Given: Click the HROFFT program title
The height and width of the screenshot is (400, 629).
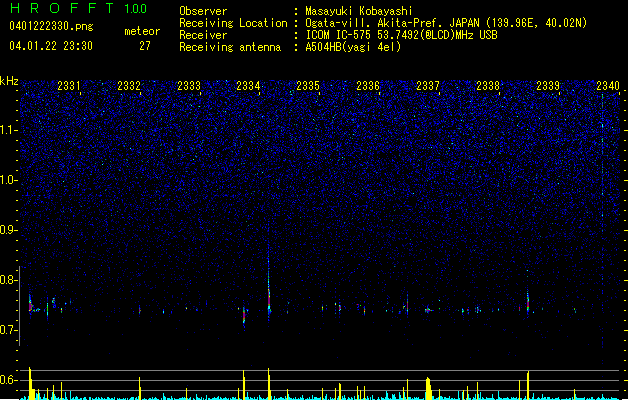Looking at the screenshot, I should [x=61, y=8].
